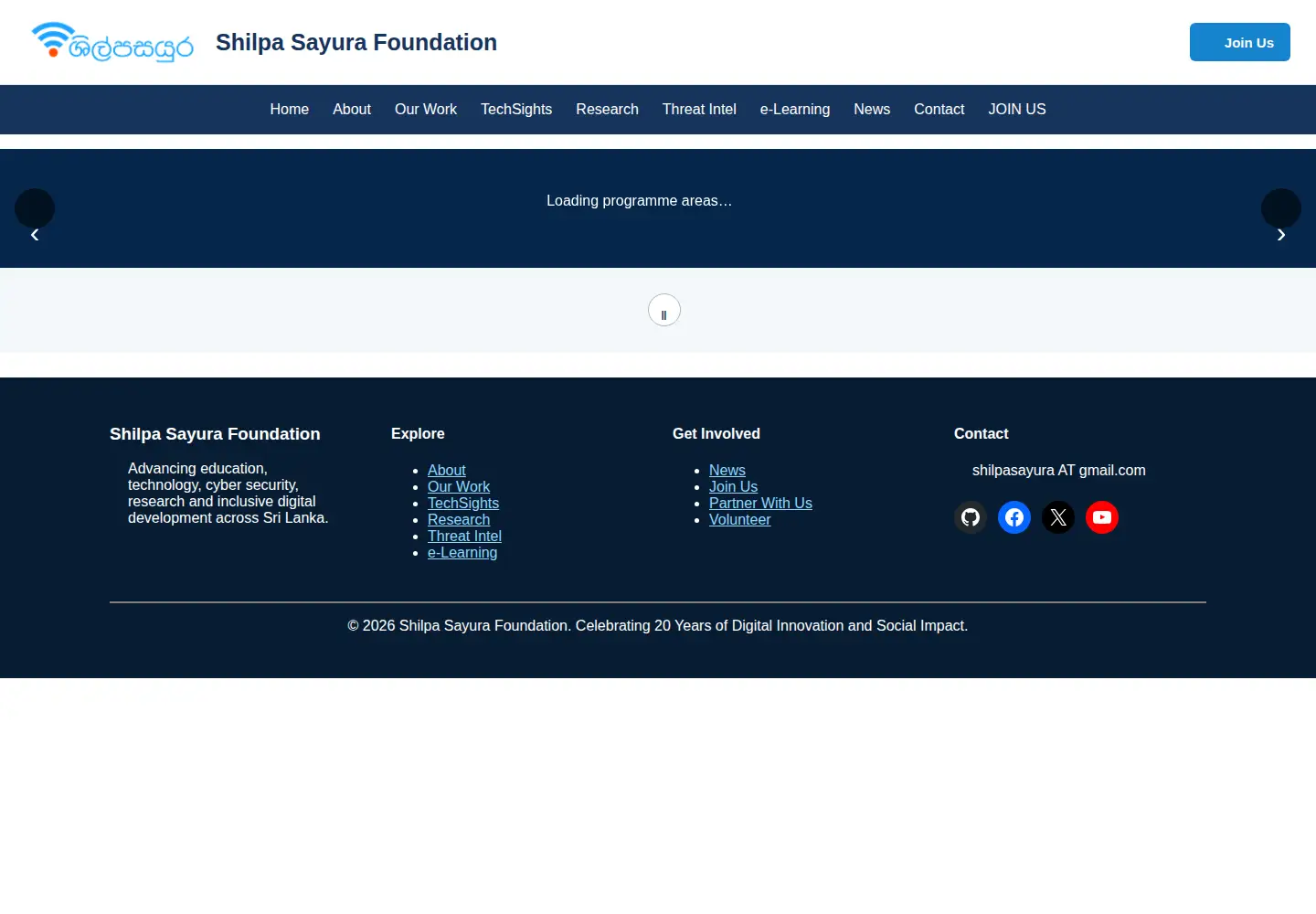Screen dimensions: 1316x914
Task: Follow the Research footer link
Action: 459,519
